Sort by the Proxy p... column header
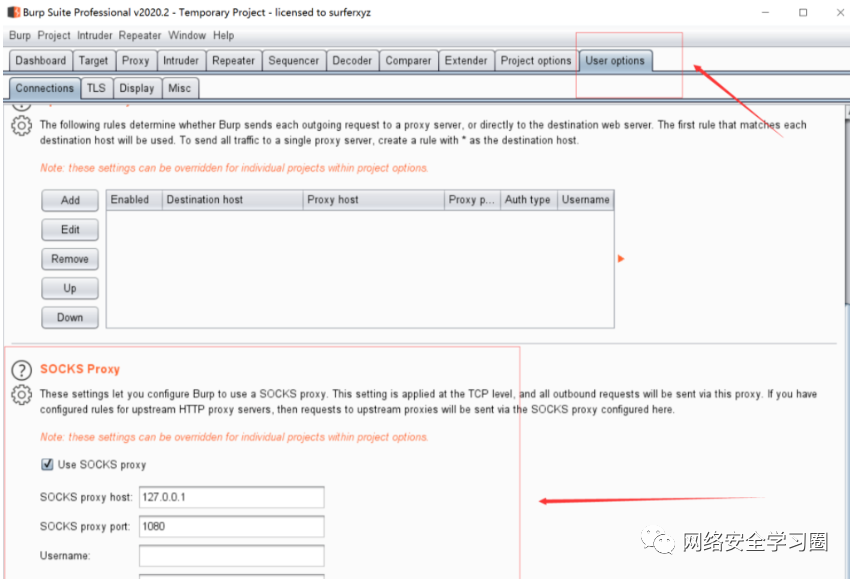The height and width of the screenshot is (579, 856). [473, 200]
